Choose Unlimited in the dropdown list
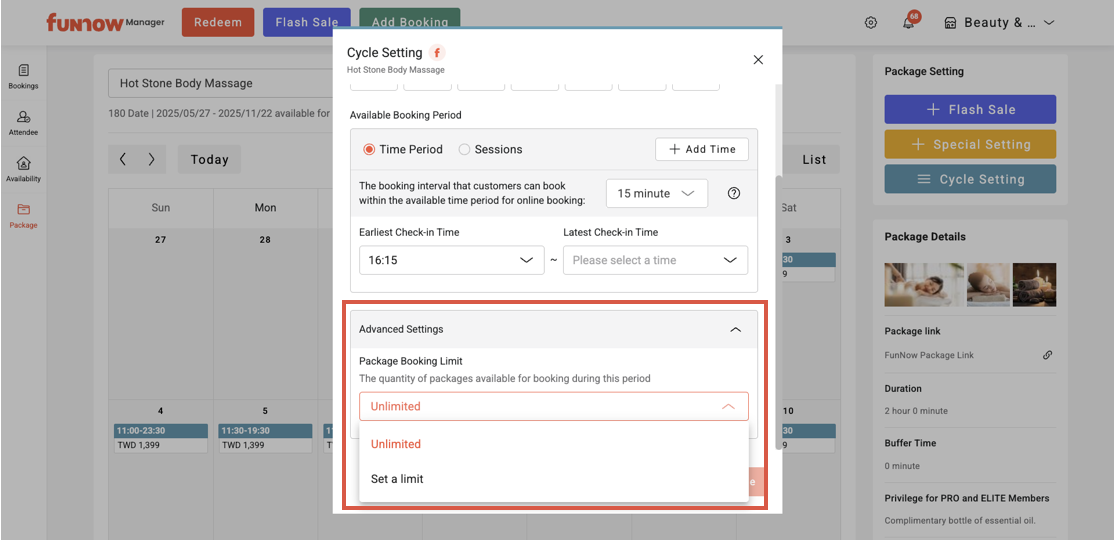 (396, 444)
